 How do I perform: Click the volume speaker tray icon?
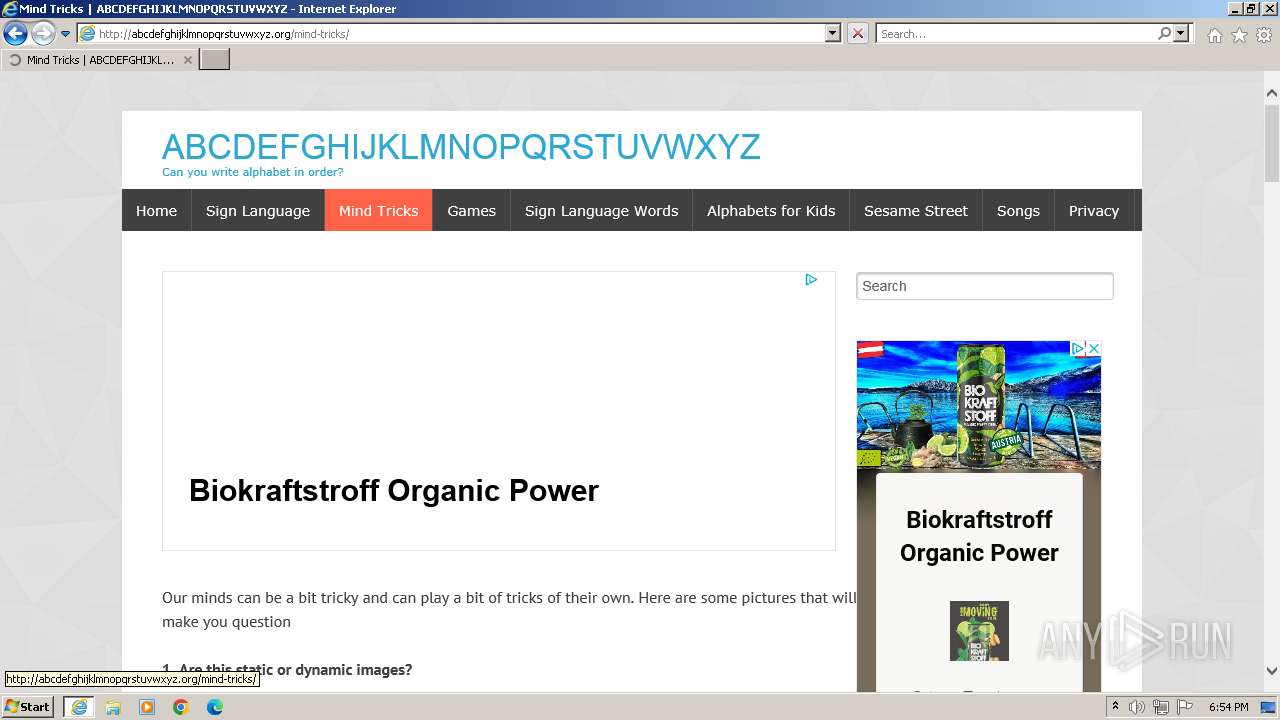click(1137, 707)
